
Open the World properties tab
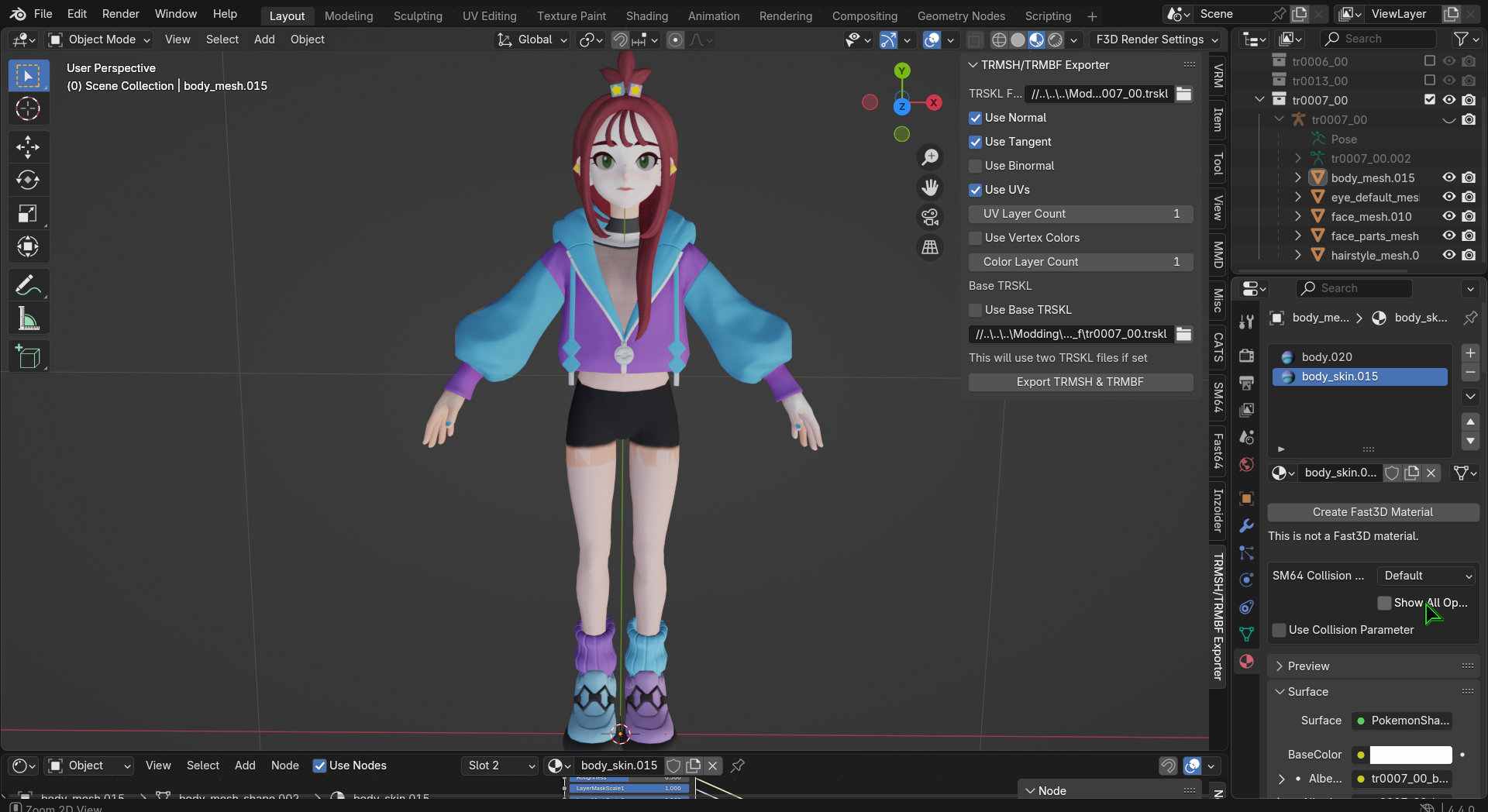click(1246, 464)
